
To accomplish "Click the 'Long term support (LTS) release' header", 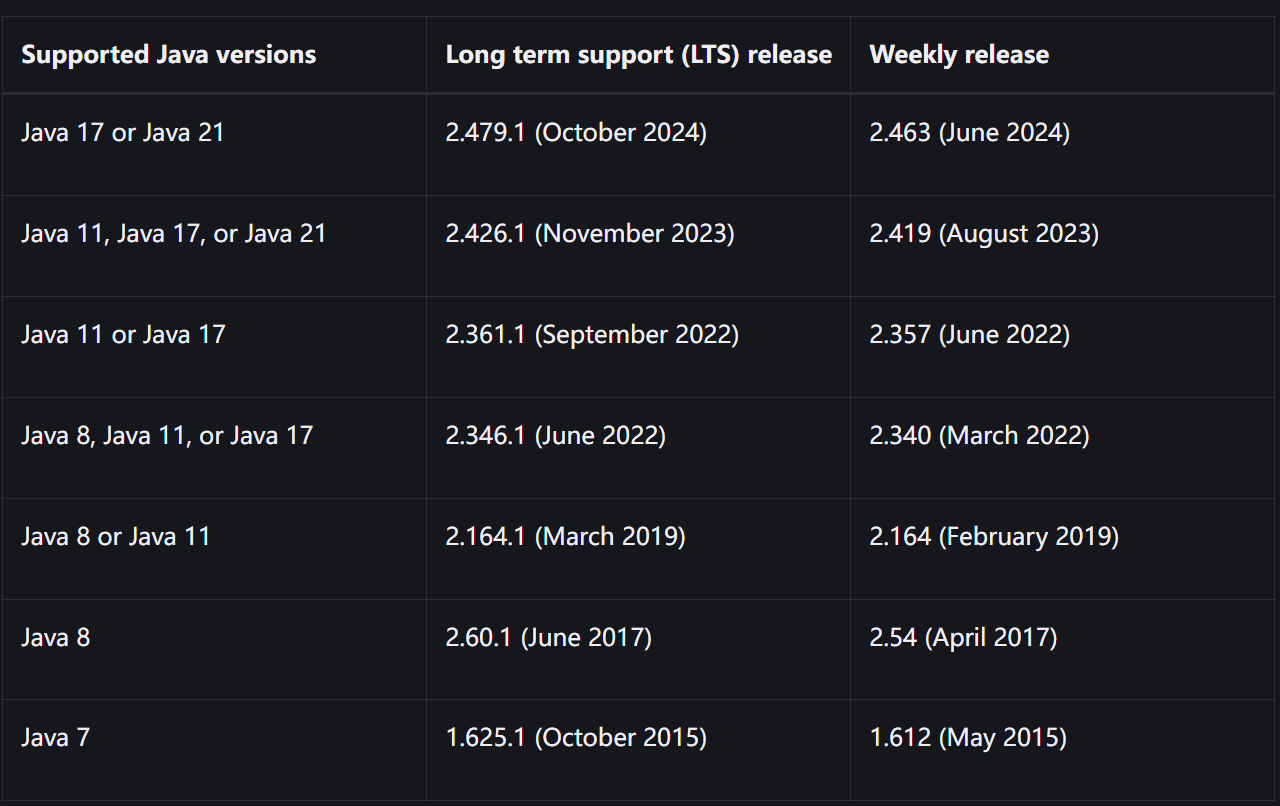I will pyautogui.click(x=638, y=55).
